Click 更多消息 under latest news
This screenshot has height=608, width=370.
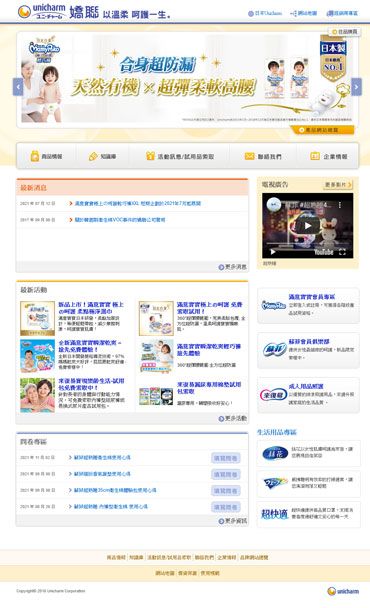(232, 267)
